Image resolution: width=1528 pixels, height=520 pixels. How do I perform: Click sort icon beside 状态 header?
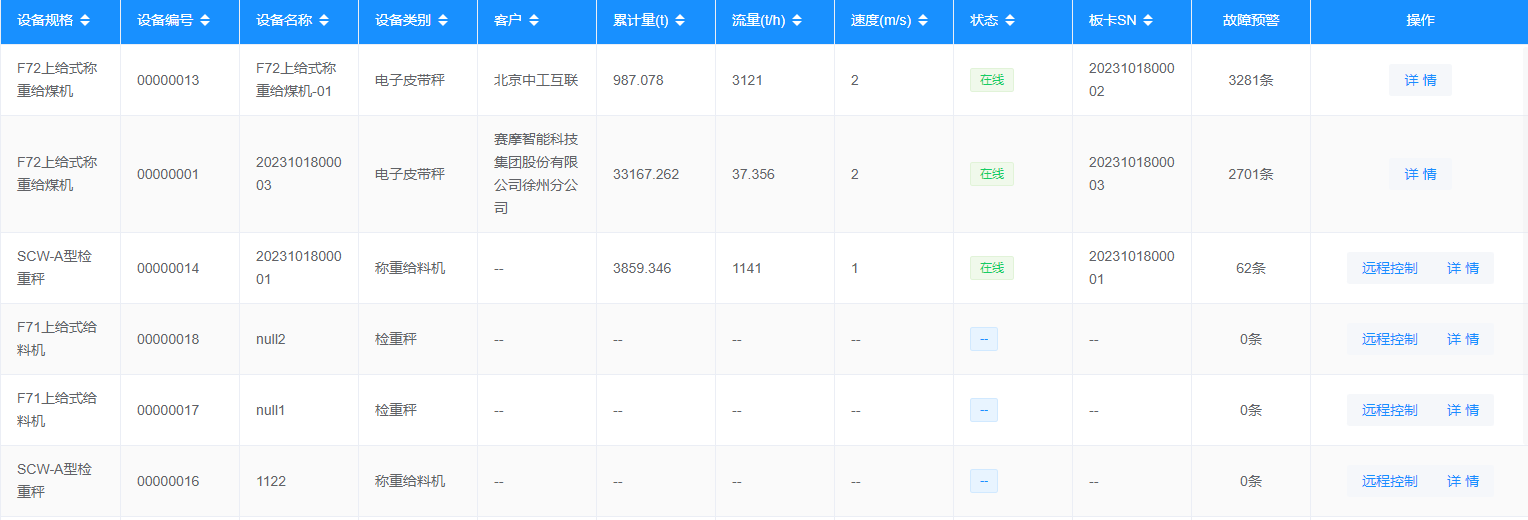[1010, 21]
